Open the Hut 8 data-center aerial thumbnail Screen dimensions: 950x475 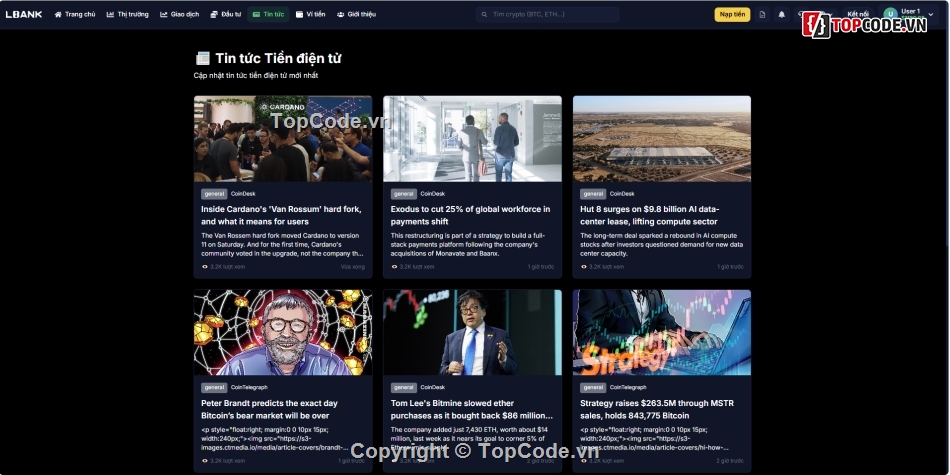coord(662,139)
